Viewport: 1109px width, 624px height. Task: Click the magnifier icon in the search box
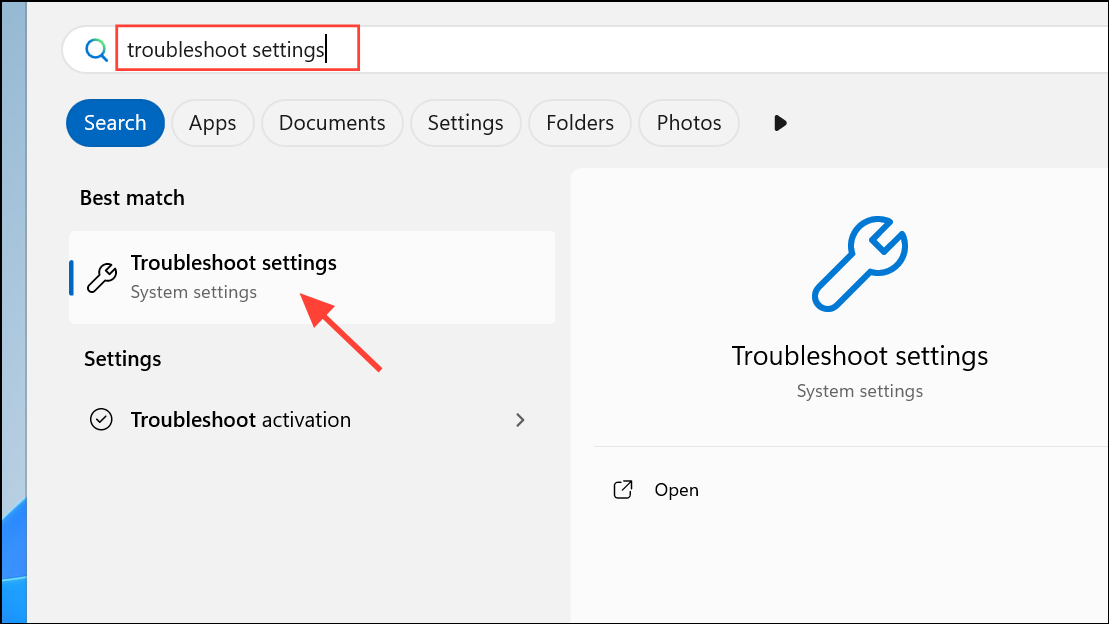point(96,50)
